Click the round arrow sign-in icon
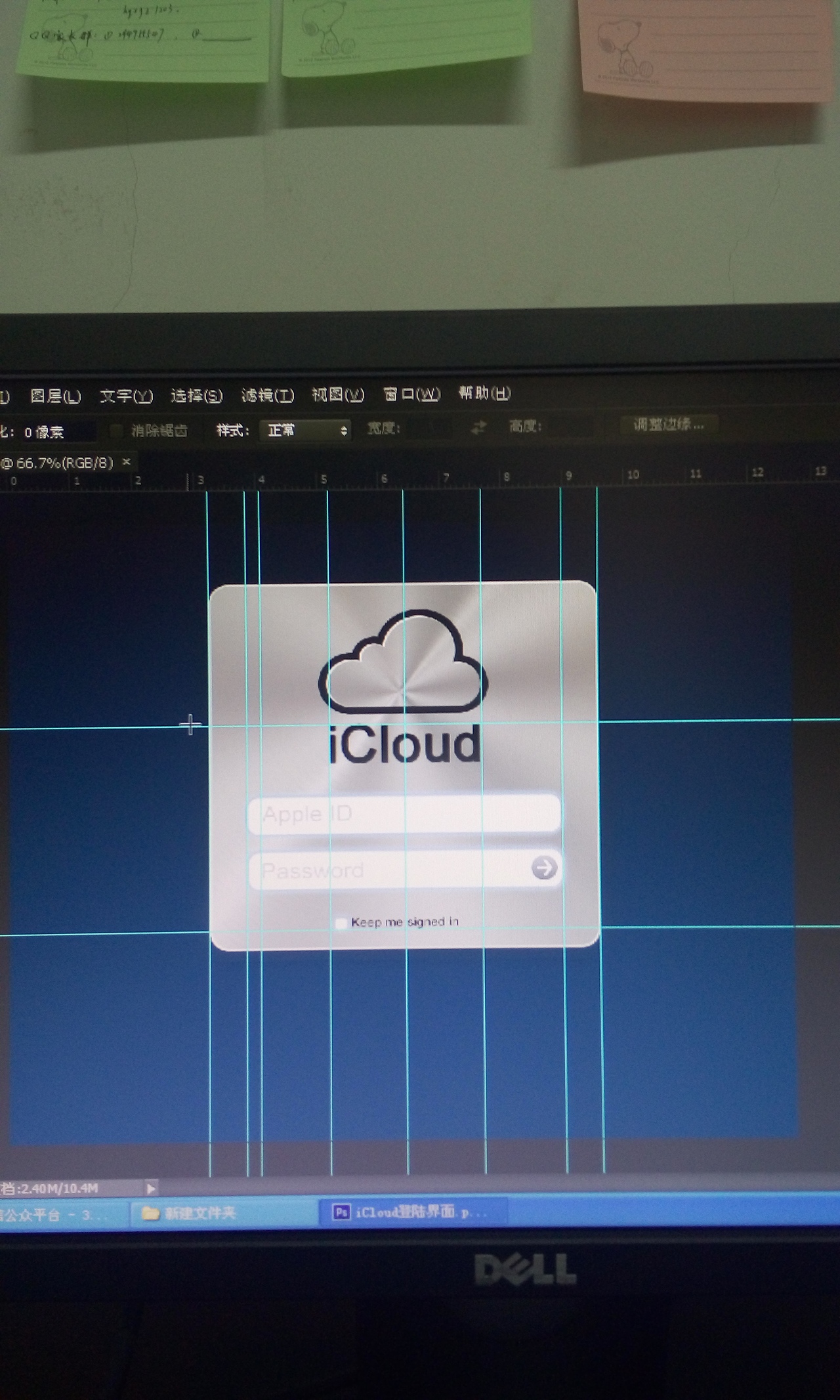This screenshot has height=1400, width=840. point(544,868)
